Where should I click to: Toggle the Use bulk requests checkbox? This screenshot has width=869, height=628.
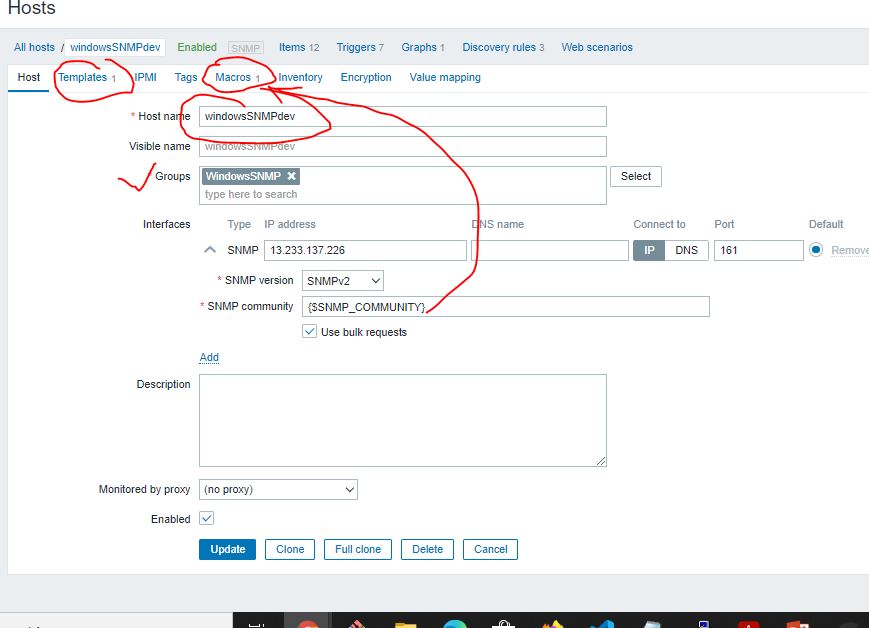(309, 332)
